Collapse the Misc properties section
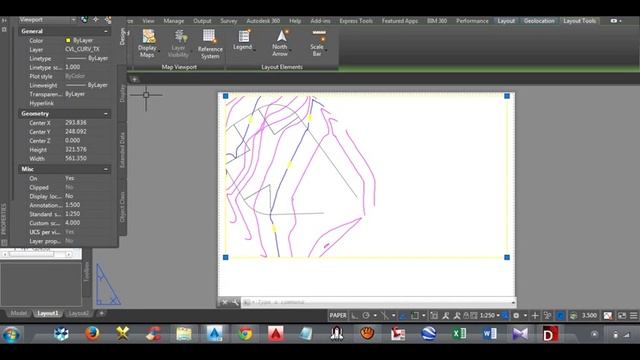This screenshot has width=640, height=360. click(106, 169)
